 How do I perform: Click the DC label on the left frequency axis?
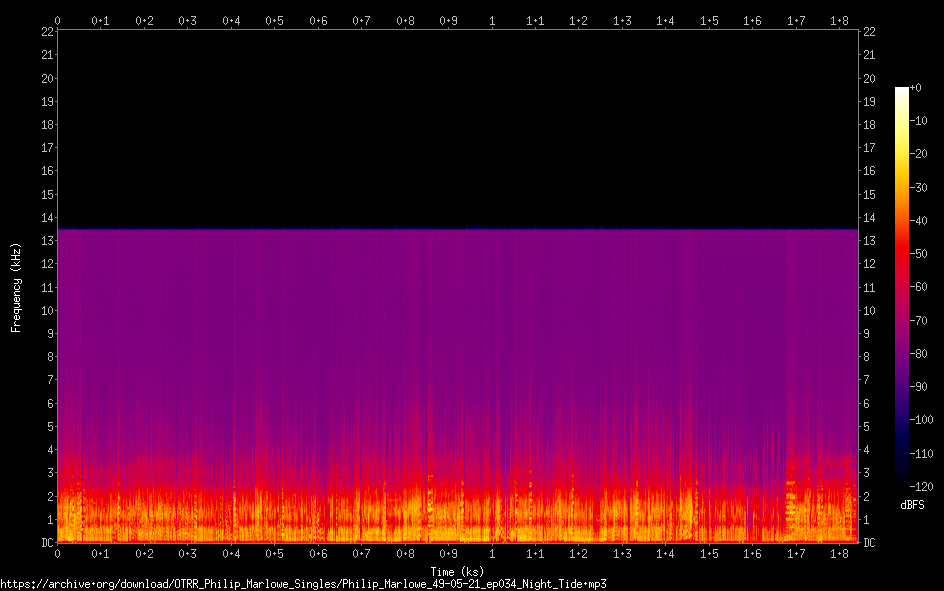pos(45,543)
